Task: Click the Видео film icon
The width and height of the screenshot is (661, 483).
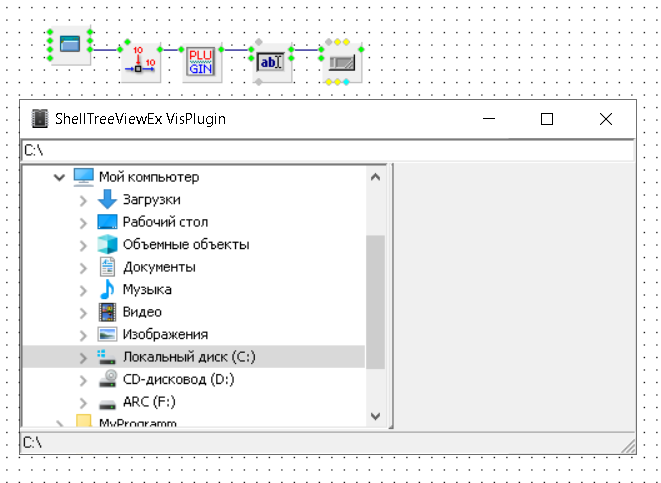Action: pos(107,312)
